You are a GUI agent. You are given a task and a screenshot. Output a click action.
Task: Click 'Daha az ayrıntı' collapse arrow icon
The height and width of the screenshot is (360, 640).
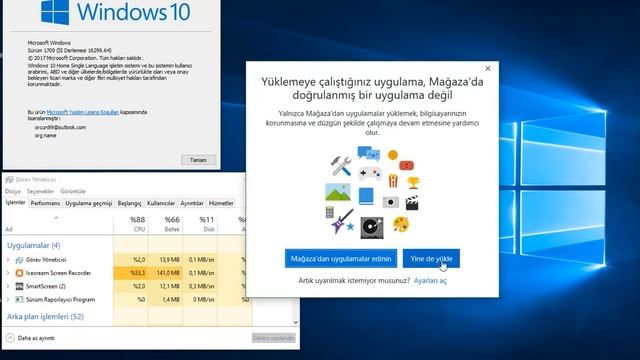pos(11,338)
